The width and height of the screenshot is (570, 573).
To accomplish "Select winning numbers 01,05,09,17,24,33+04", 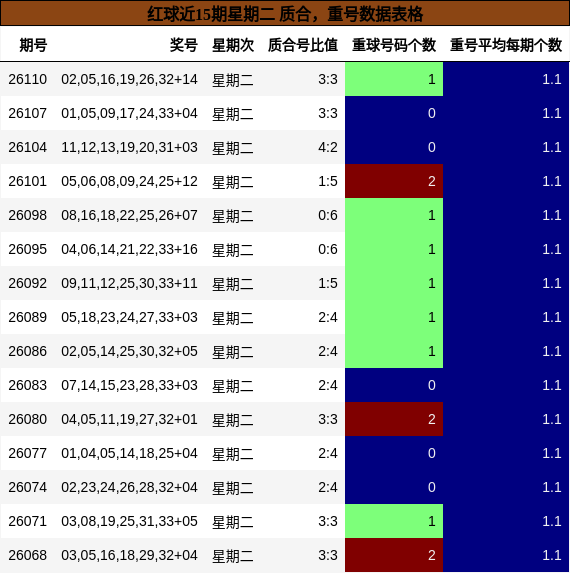I will (x=129, y=113).
